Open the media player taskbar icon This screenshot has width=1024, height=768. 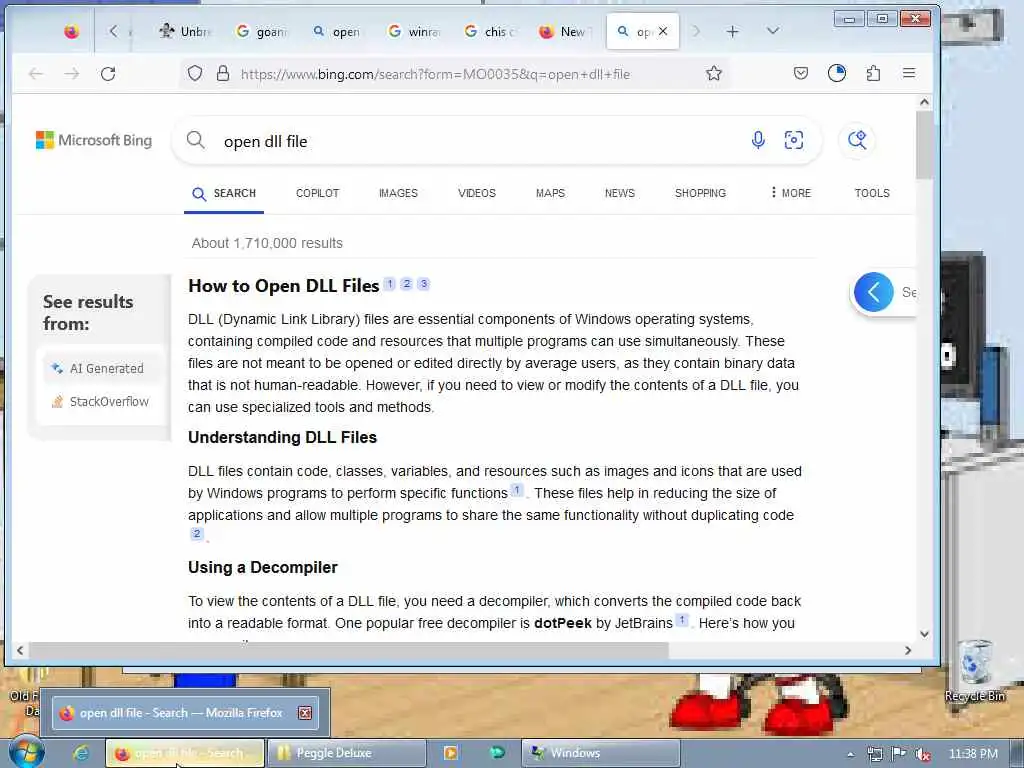click(x=450, y=753)
